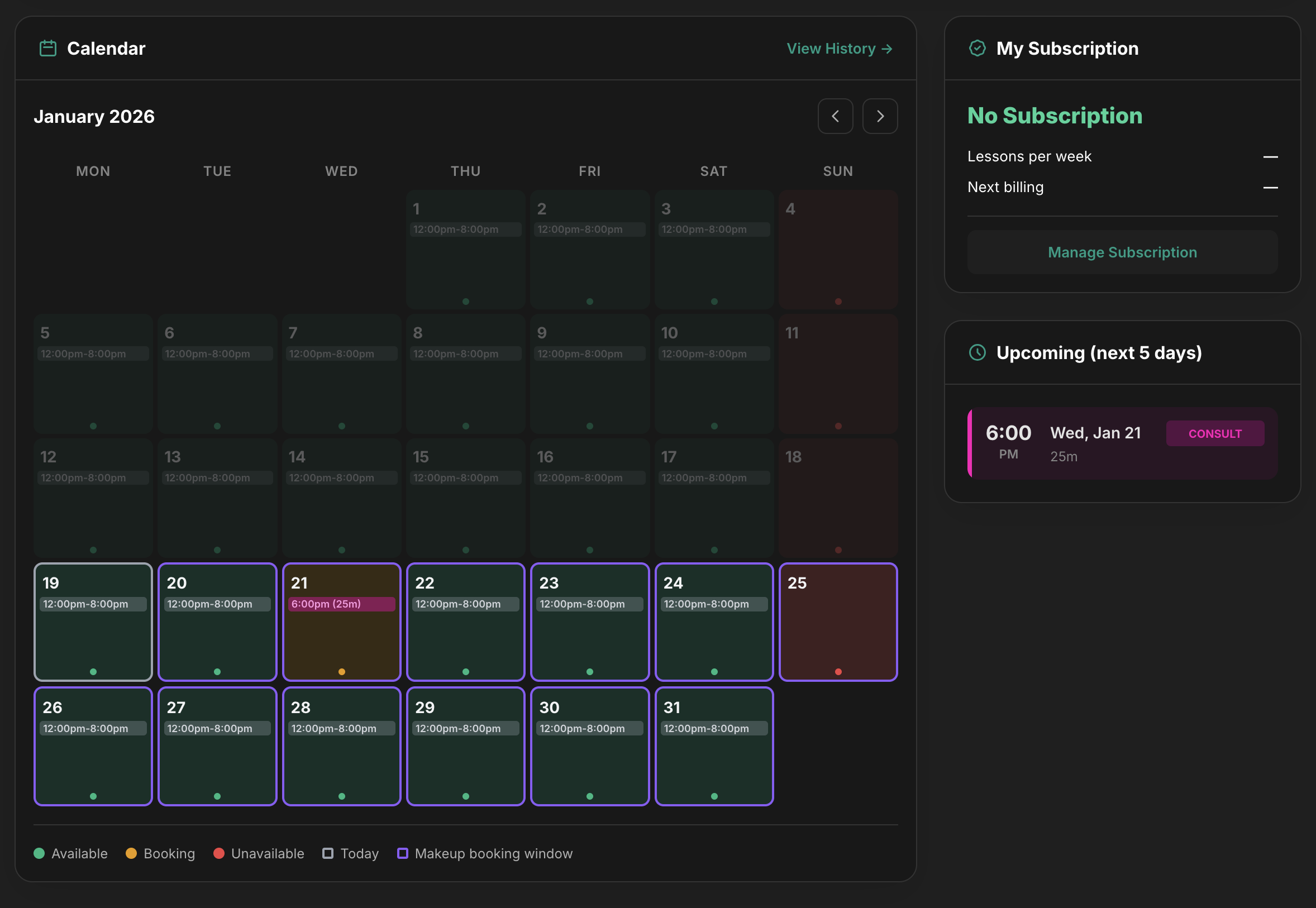
Task: Click the Manage Subscription button
Action: (x=1122, y=252)
